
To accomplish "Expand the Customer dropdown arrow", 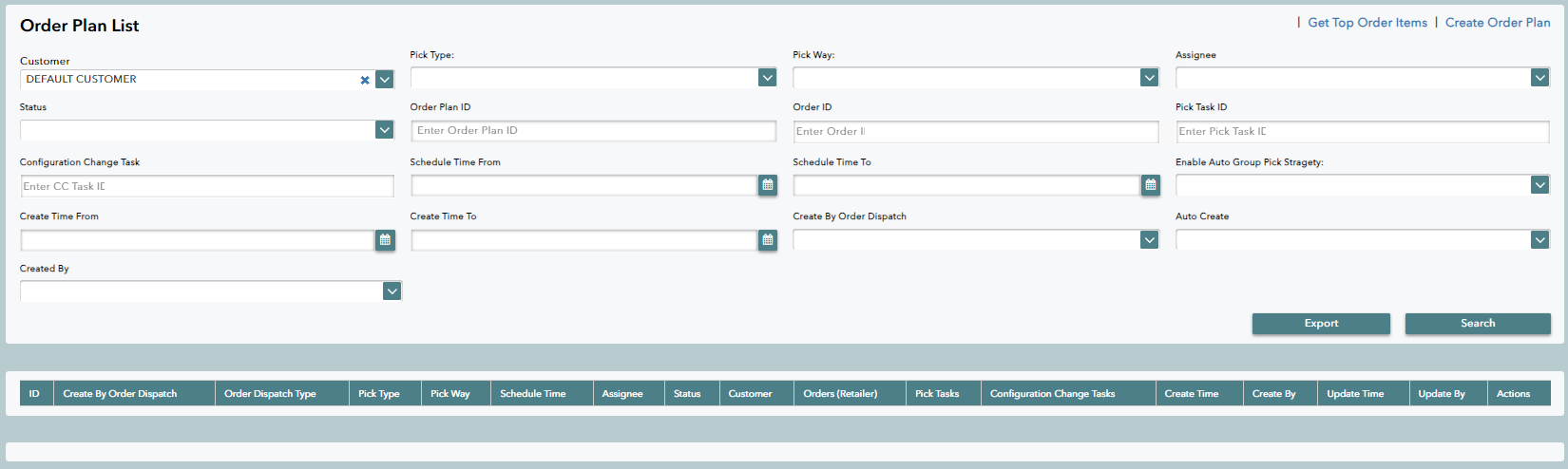I will pyautogui.click(x=385, y=80).
